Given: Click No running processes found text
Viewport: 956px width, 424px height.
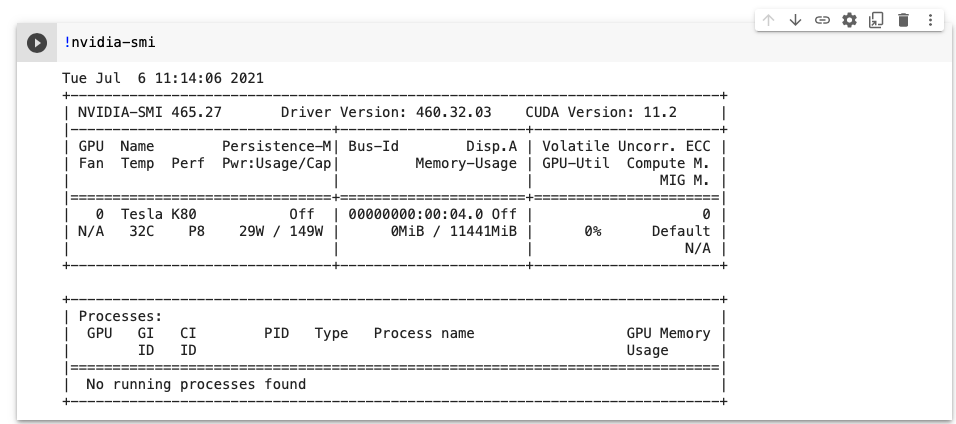Looking at the screenshot, I should pyautogui.click(x=196, y=384).
